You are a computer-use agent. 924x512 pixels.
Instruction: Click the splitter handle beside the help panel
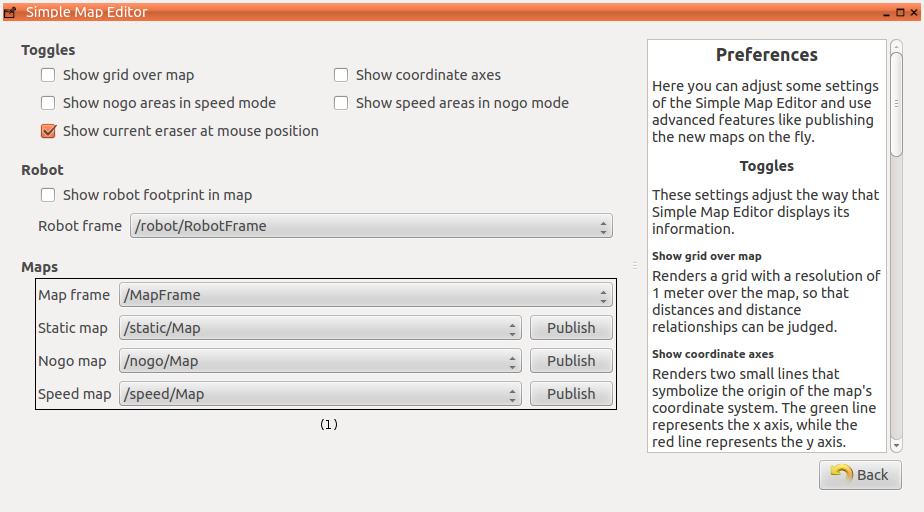tap(635, 265)
